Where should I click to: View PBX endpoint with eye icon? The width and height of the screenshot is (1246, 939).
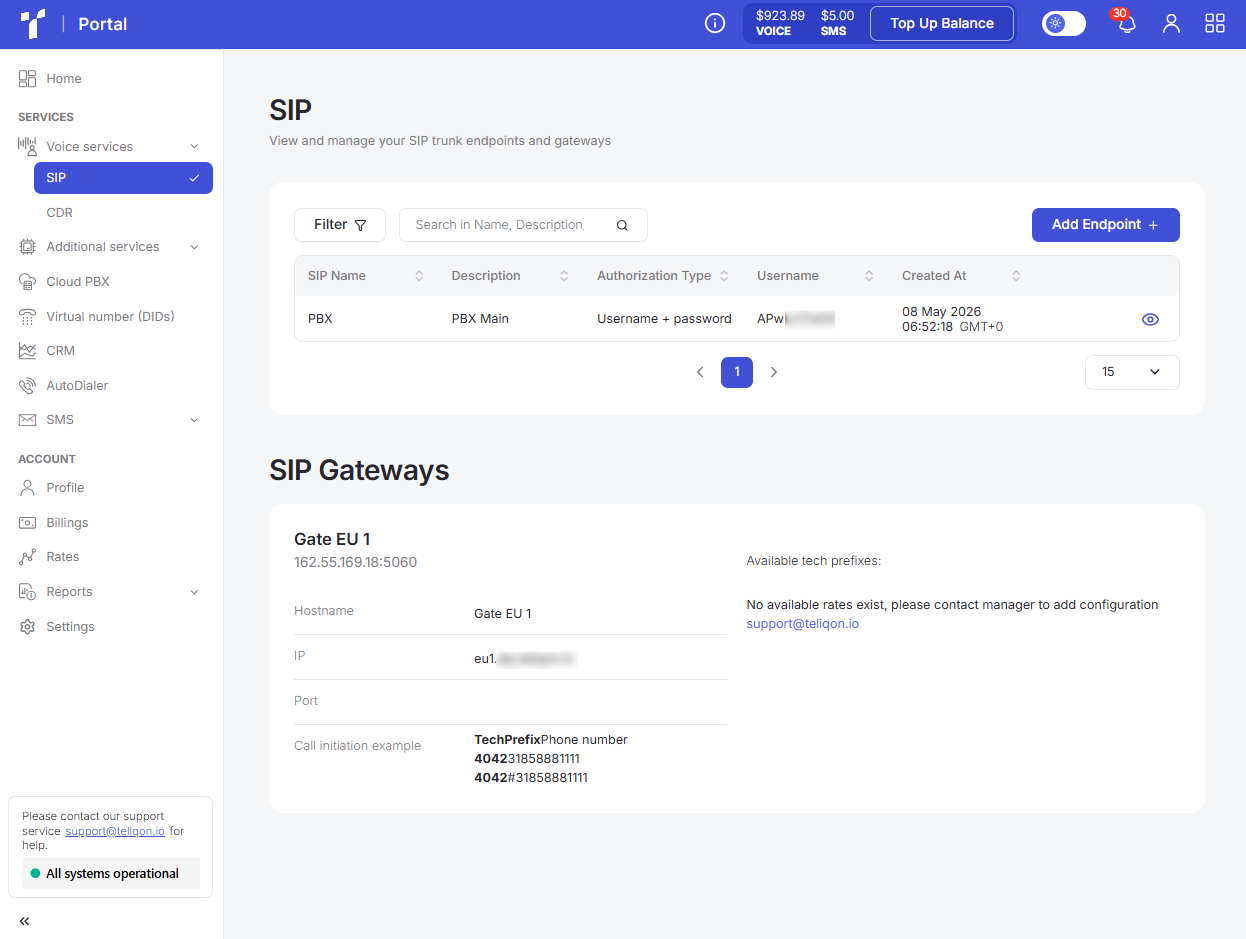[x=1150, y=320]
